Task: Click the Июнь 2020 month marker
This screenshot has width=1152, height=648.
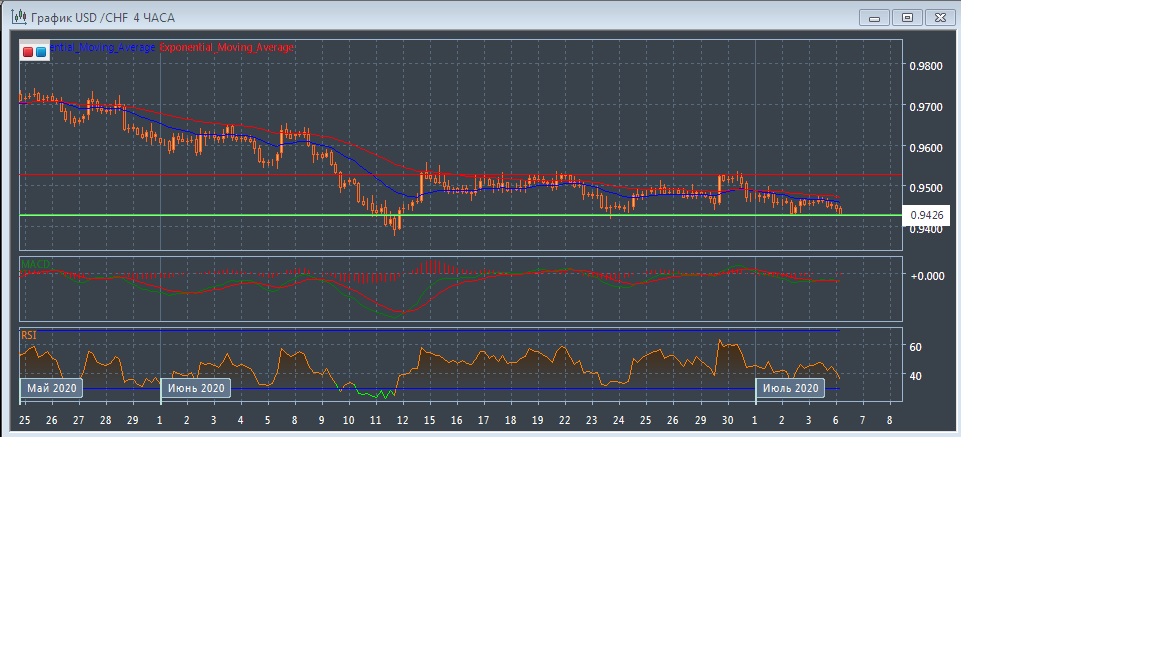Action: (x=196, y=388)
